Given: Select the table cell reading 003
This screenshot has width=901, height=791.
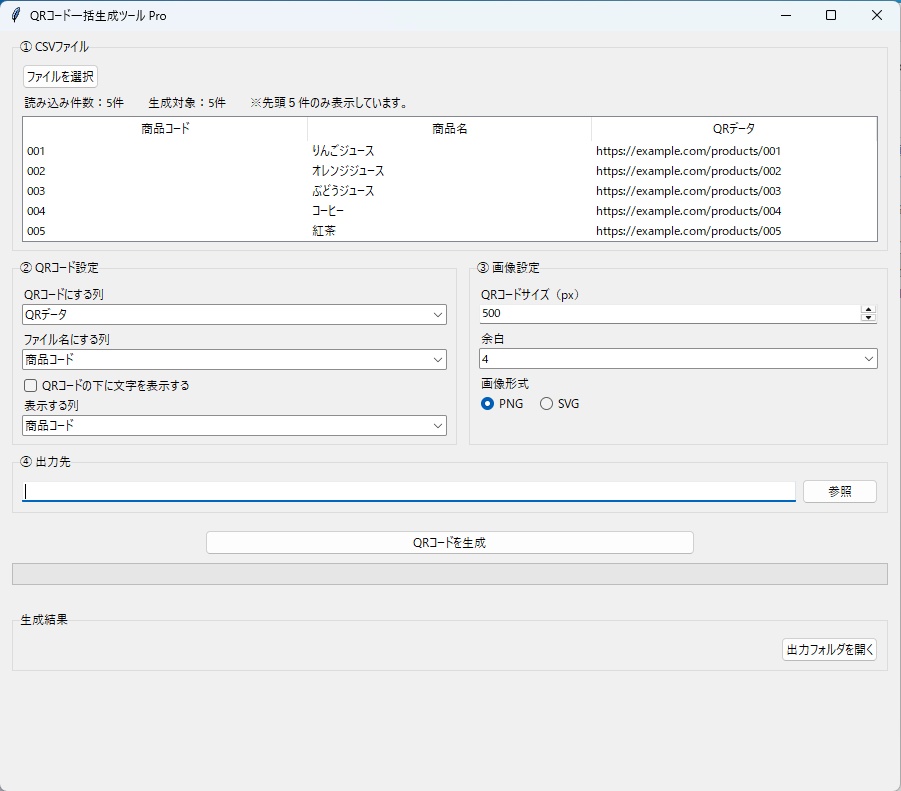Looking at the screenshot, I should (x=36, y=191).
